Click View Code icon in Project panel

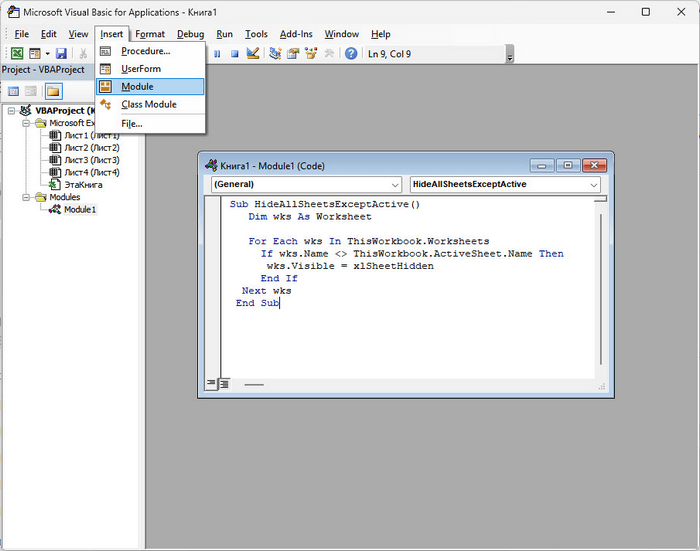click(x=13, y=91)
